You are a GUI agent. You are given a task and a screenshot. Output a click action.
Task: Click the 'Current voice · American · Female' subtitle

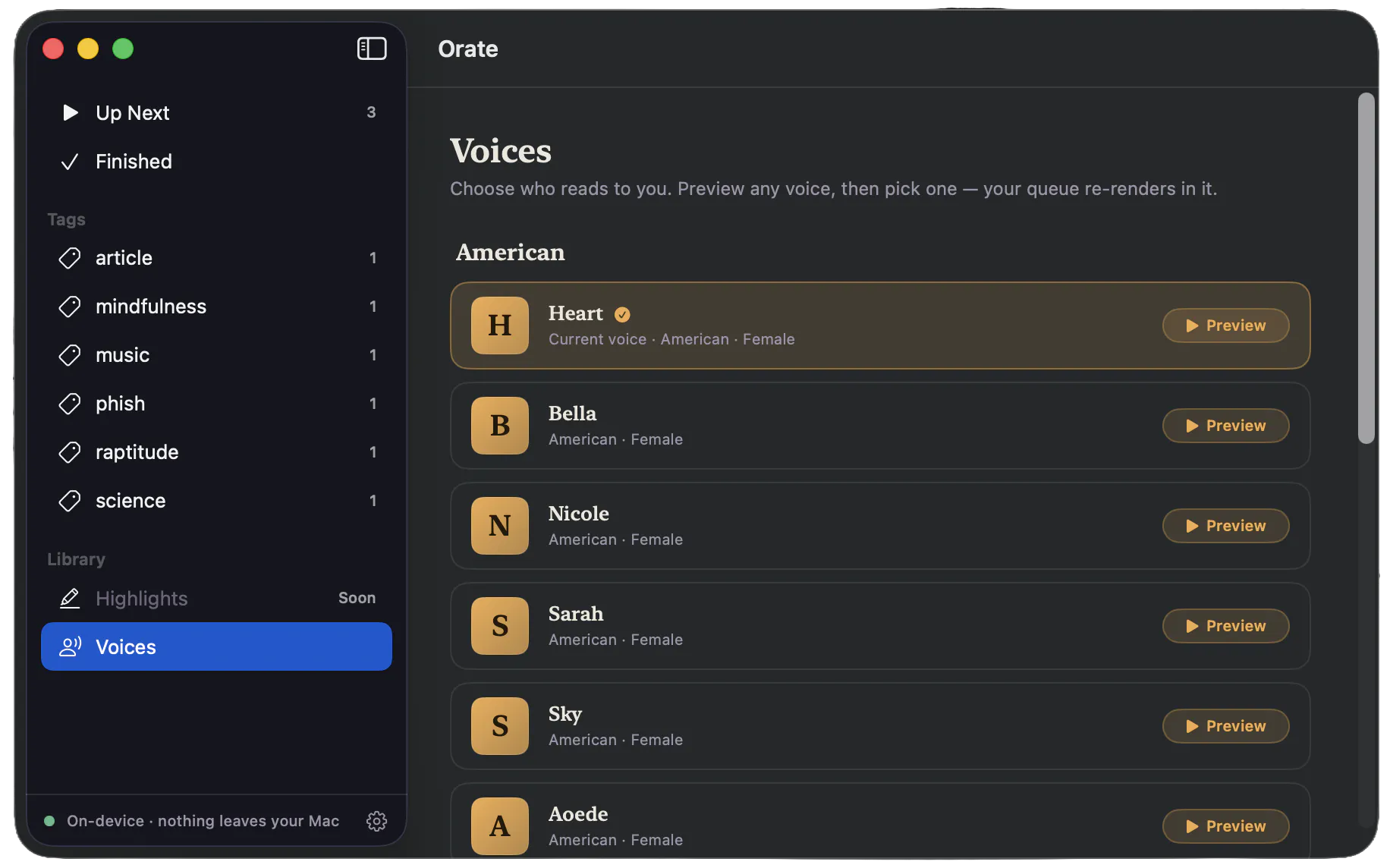pyautogui.click(x=671, y=339)
